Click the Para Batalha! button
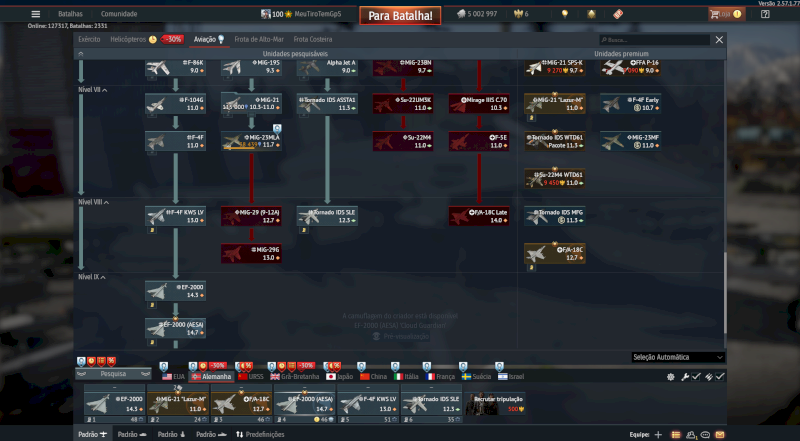800x441 pixels. [400, 16]
